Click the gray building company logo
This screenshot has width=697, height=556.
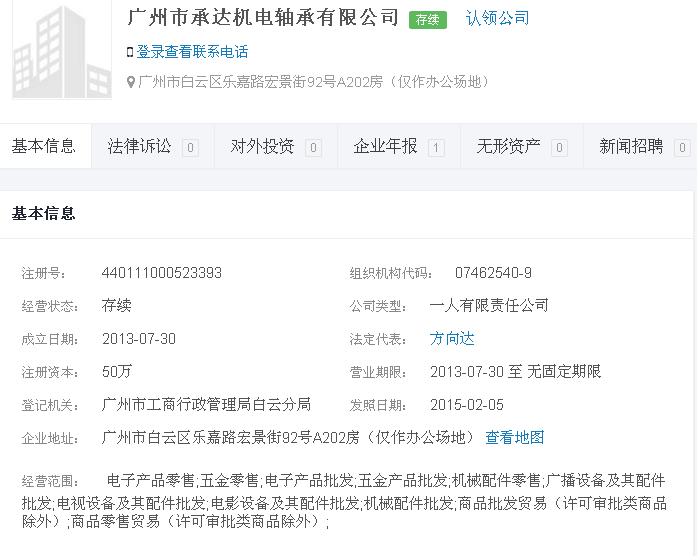[x=62, y=50]
